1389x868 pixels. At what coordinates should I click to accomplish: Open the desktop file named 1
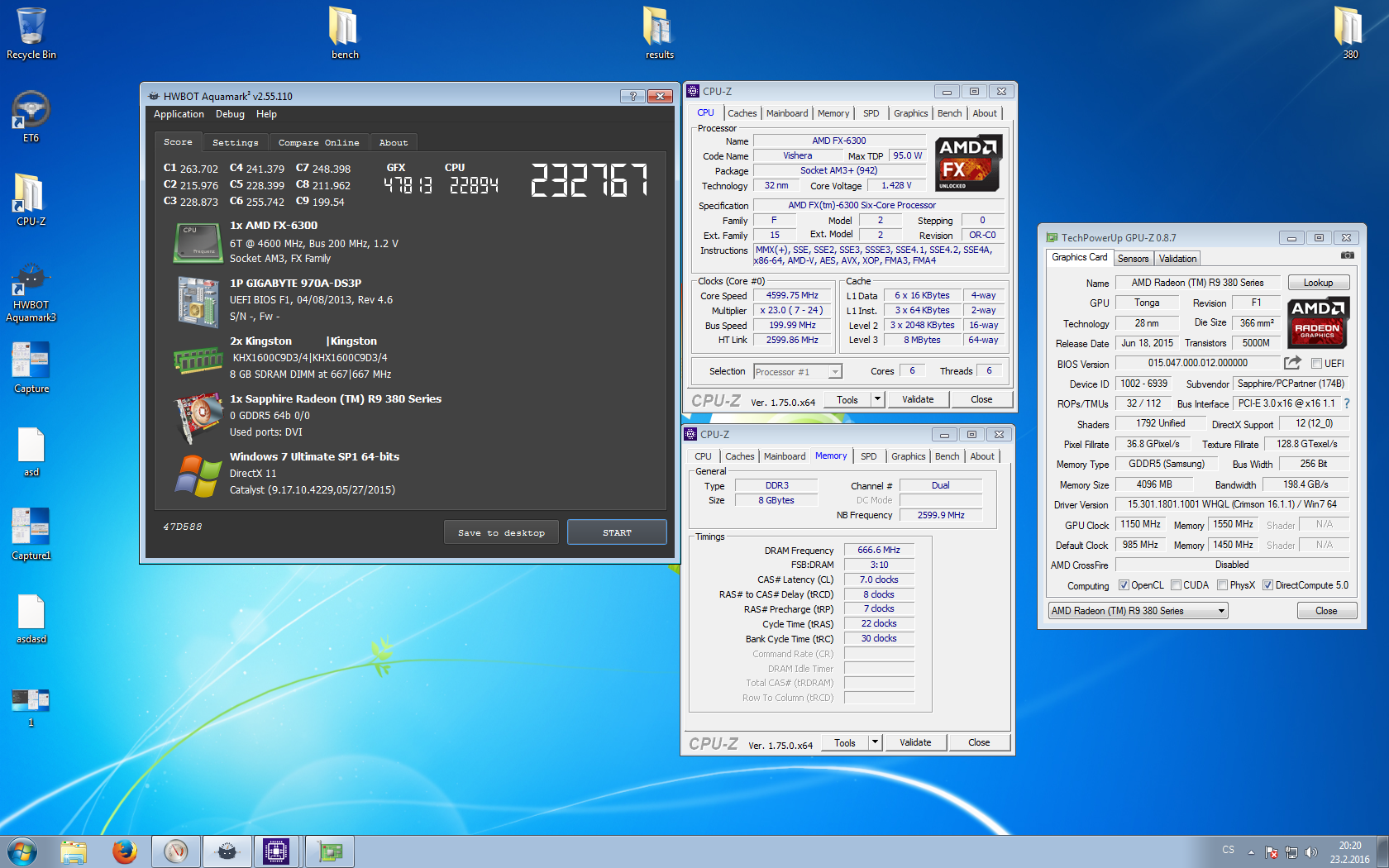click(31, 708)
